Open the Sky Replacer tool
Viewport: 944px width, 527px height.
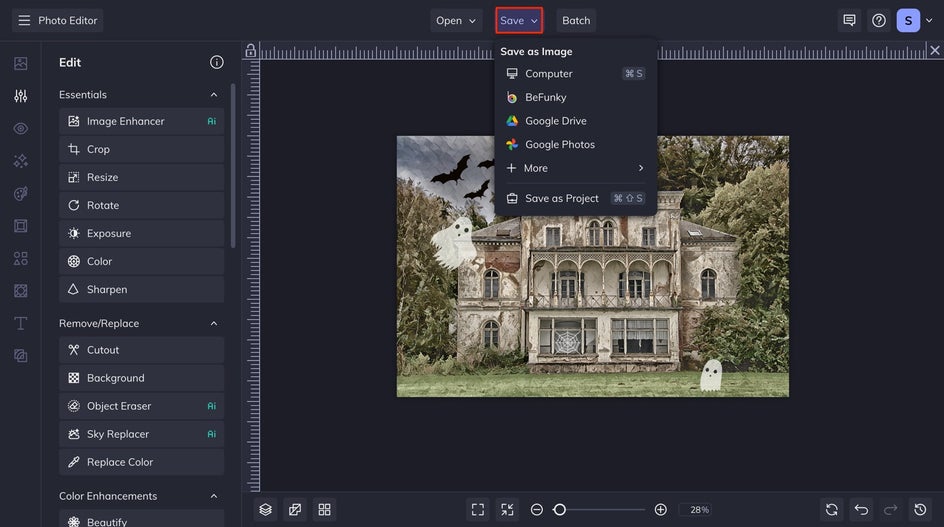tap(141, 434)
